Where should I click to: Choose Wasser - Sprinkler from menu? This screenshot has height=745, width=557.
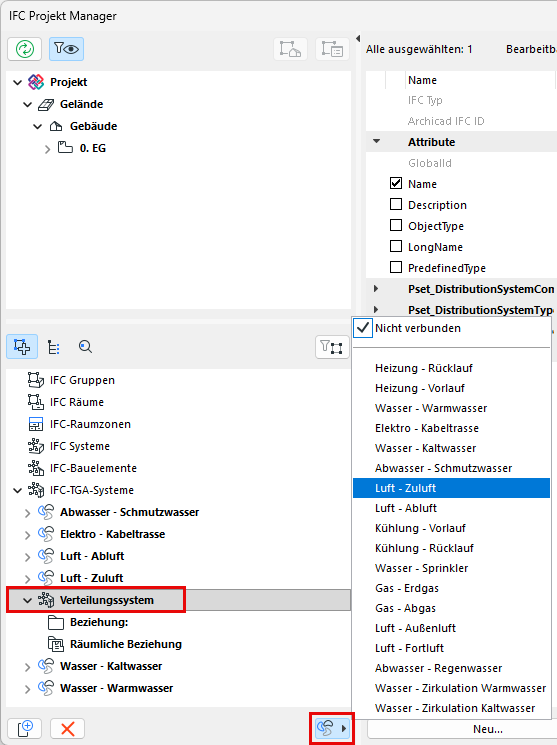tap(451, 568)
